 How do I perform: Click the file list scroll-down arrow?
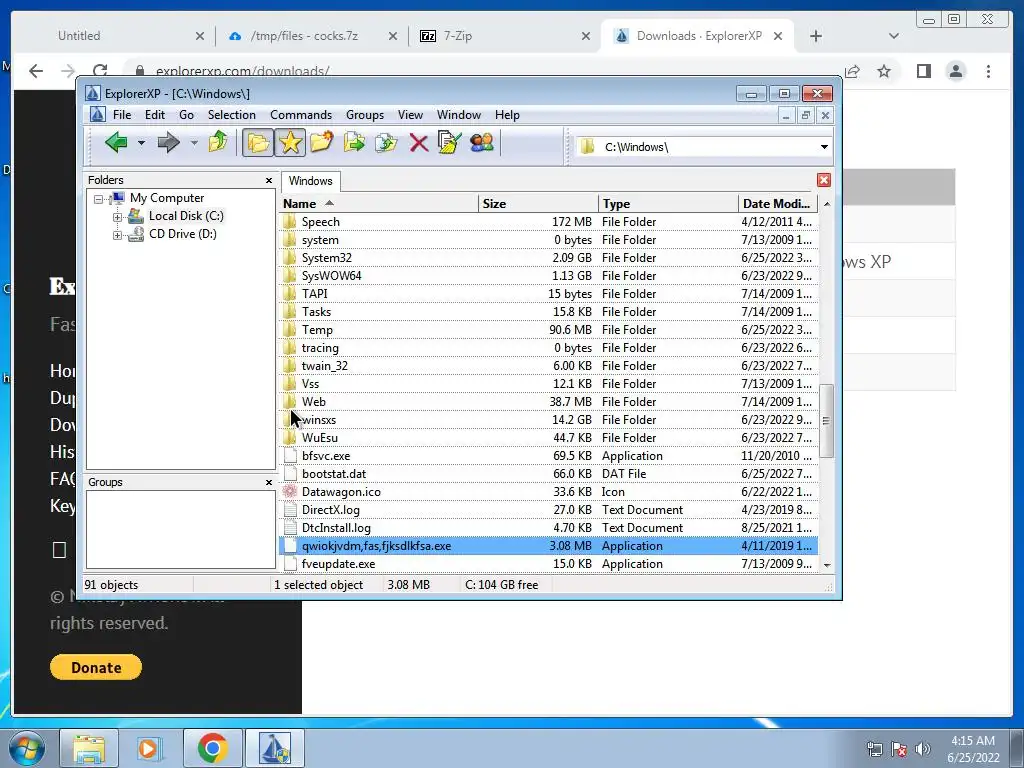[x=827, y=566]
